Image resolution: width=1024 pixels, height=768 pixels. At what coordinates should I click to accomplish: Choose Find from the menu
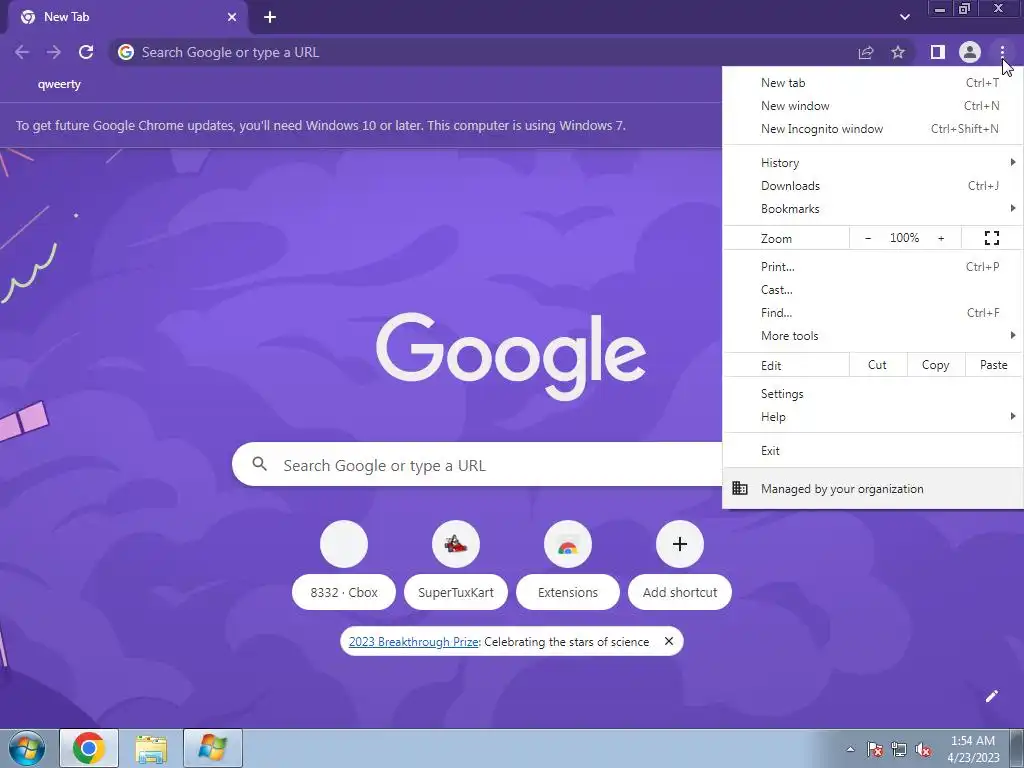pyautogui.click(x=872, y=313)
